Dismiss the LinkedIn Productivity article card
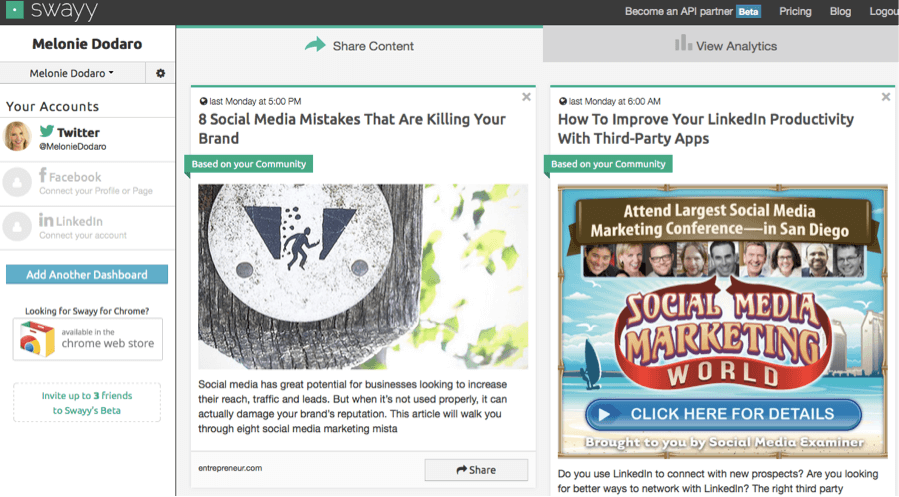899x497 pixels. tap(886, 97)
